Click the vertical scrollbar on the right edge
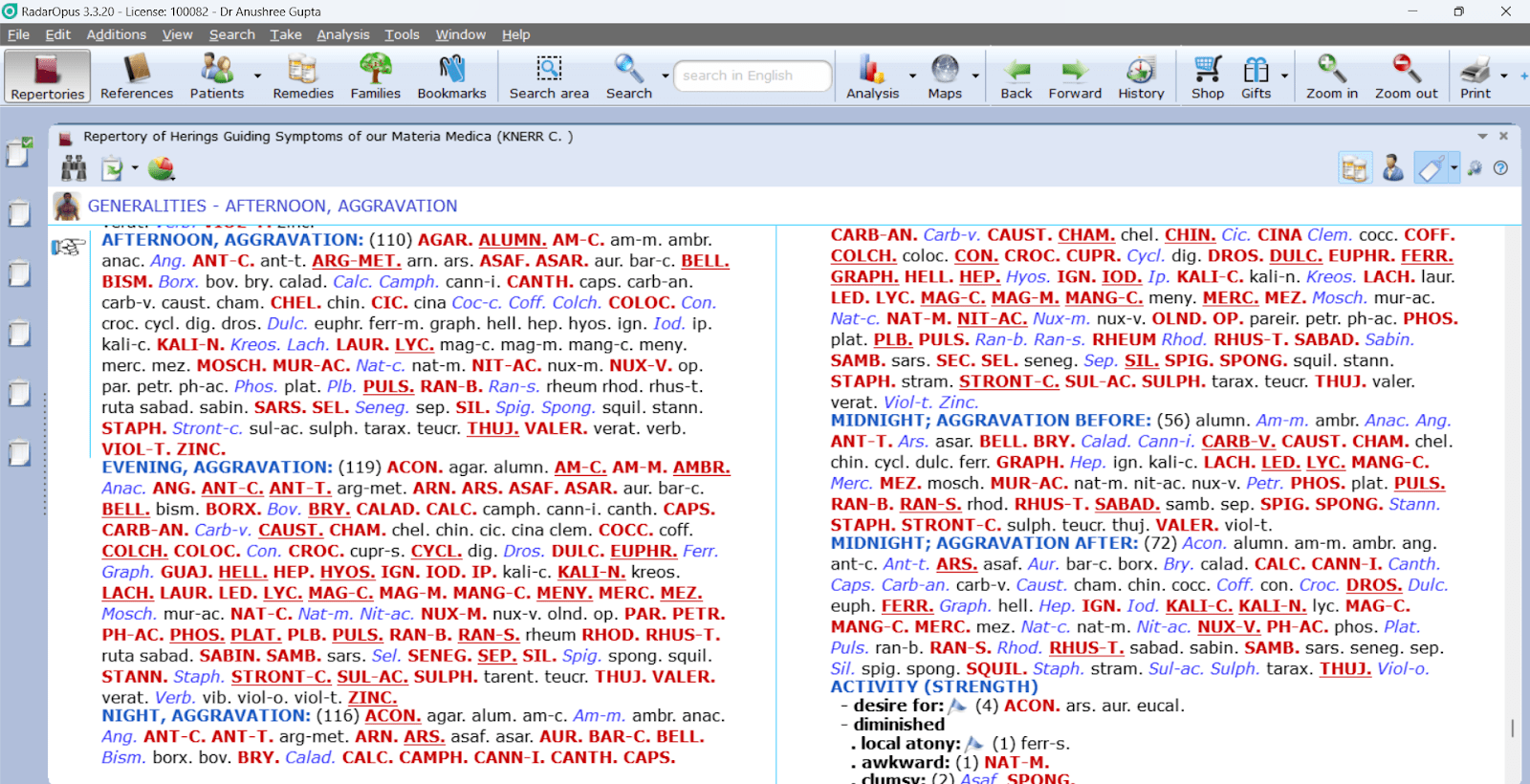Screen dimensions: 1530x784 click(x=1512, y=728)
